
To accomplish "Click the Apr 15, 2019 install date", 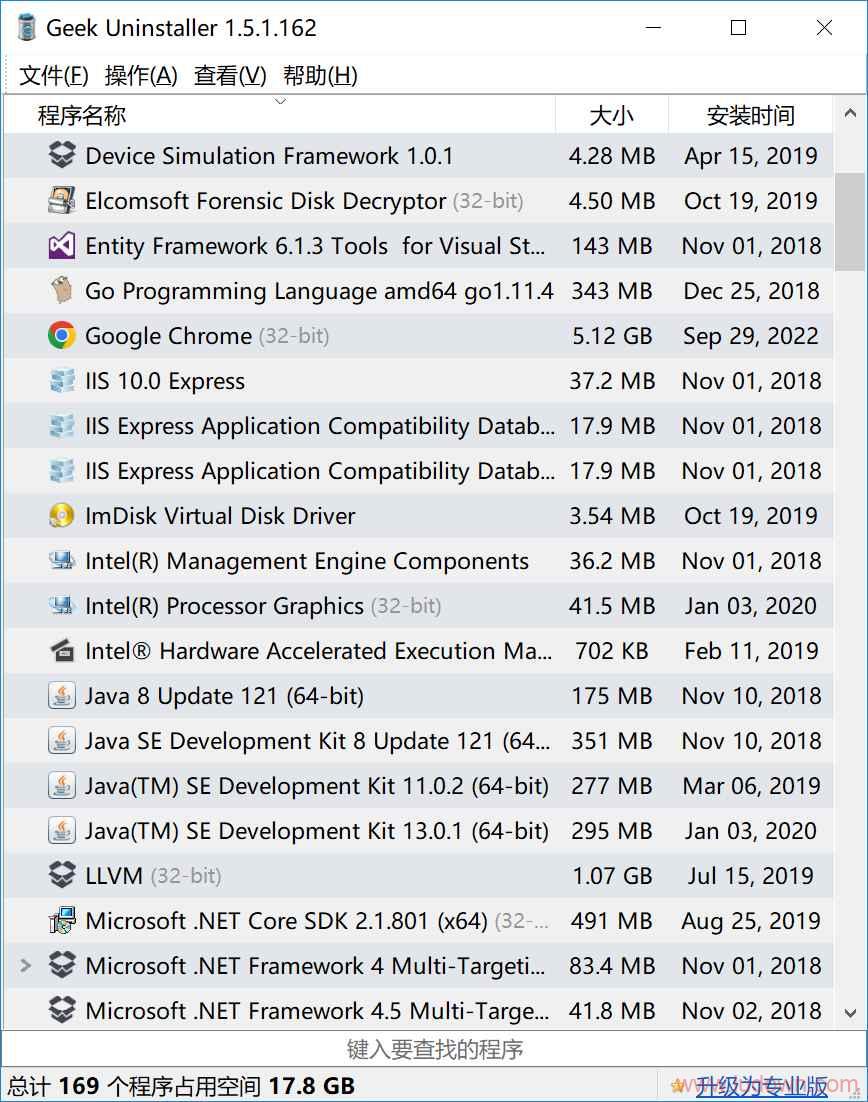I will coord(751,155).
